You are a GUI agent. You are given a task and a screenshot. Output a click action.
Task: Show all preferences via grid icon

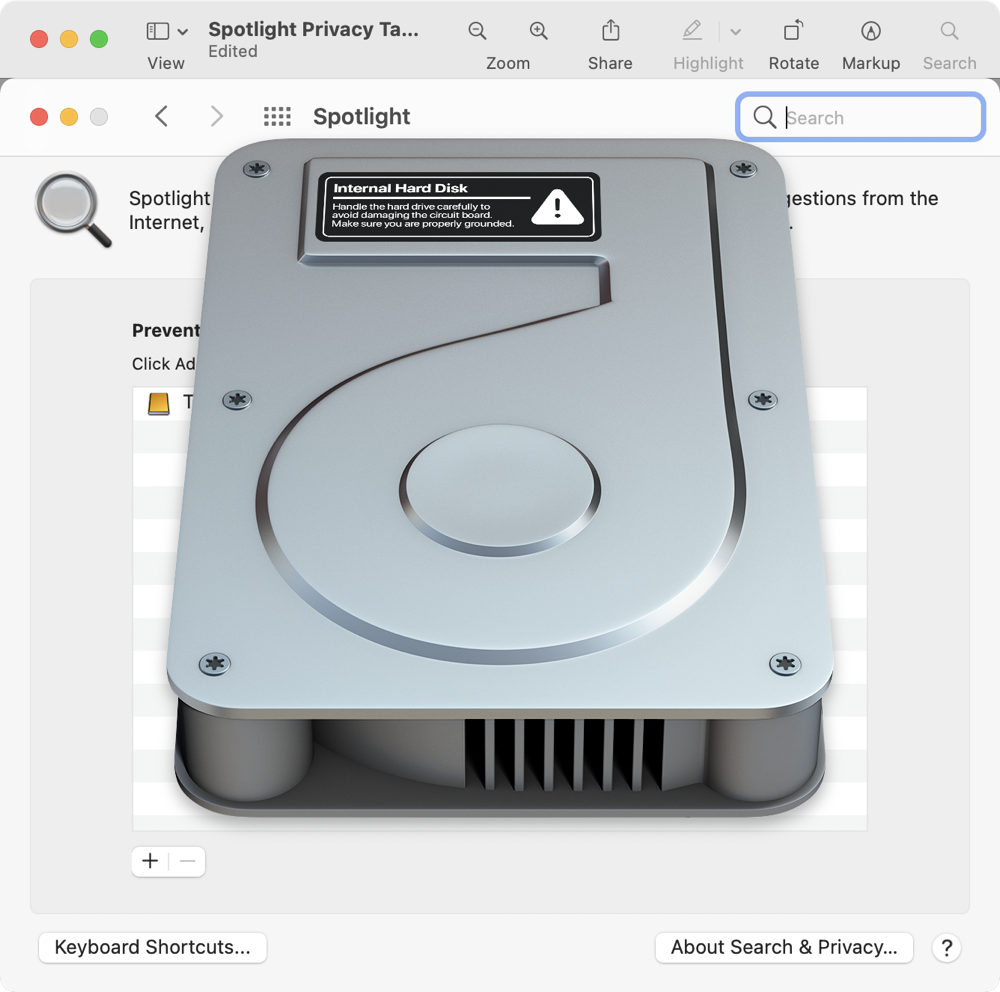click(x=277, y=117)
